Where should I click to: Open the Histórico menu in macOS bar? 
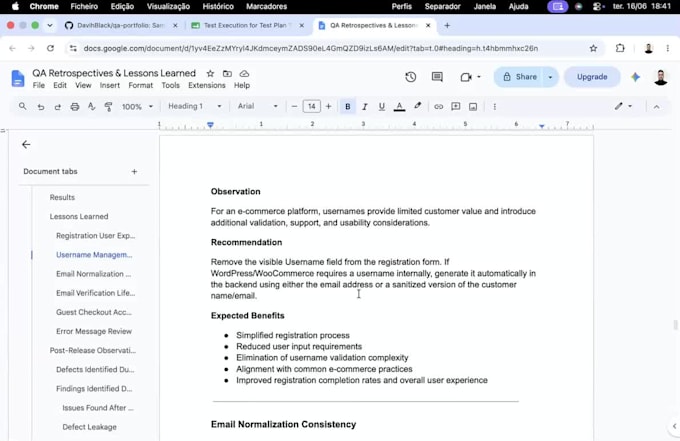click(218, 7)
